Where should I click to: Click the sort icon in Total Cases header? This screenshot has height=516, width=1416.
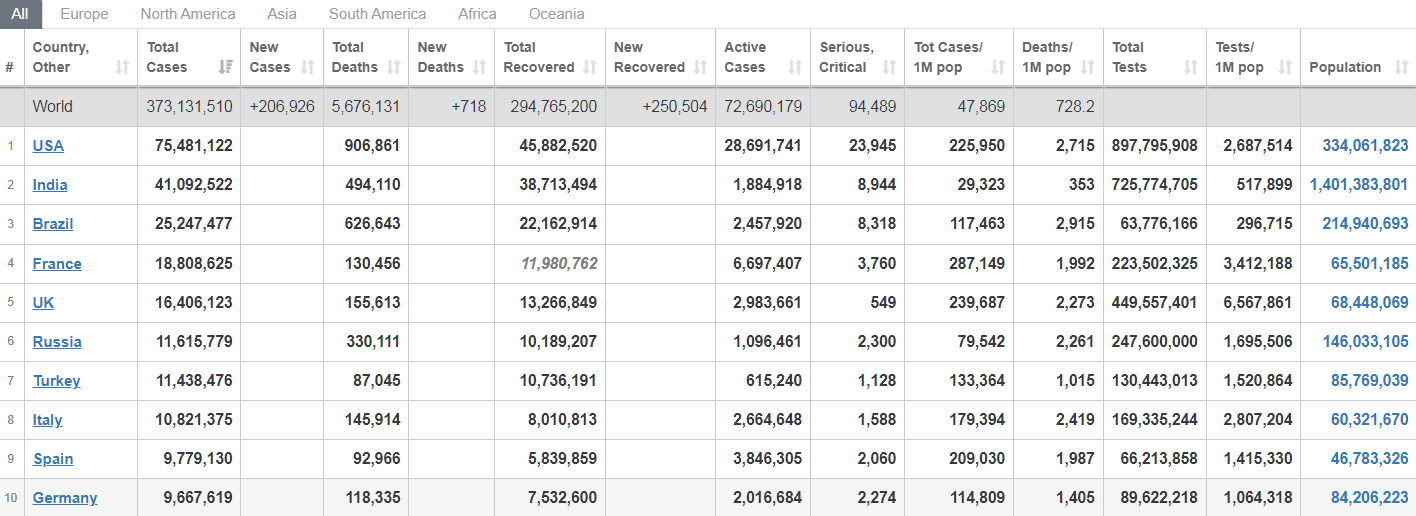[x=226, y=68]
